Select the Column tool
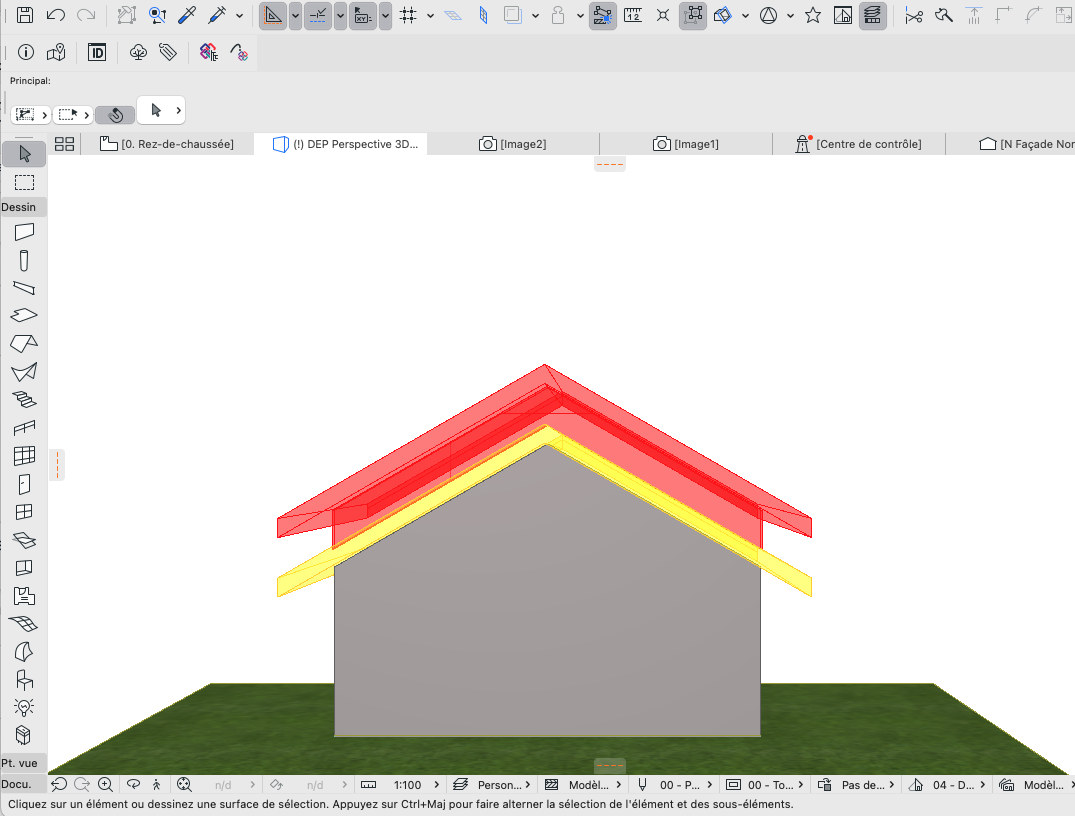Screen dimensions: 1075x816 (x=24, y=261)
